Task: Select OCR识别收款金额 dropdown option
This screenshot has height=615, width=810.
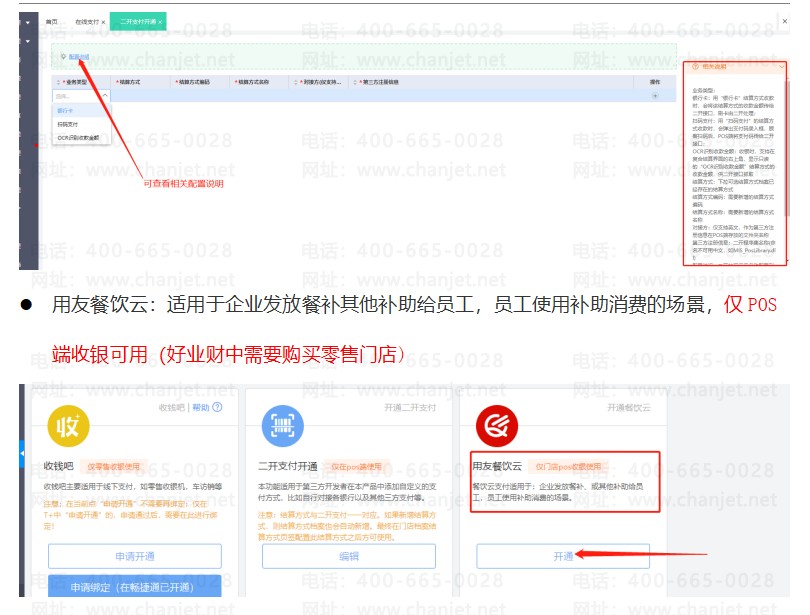Action: pos(82,138)
